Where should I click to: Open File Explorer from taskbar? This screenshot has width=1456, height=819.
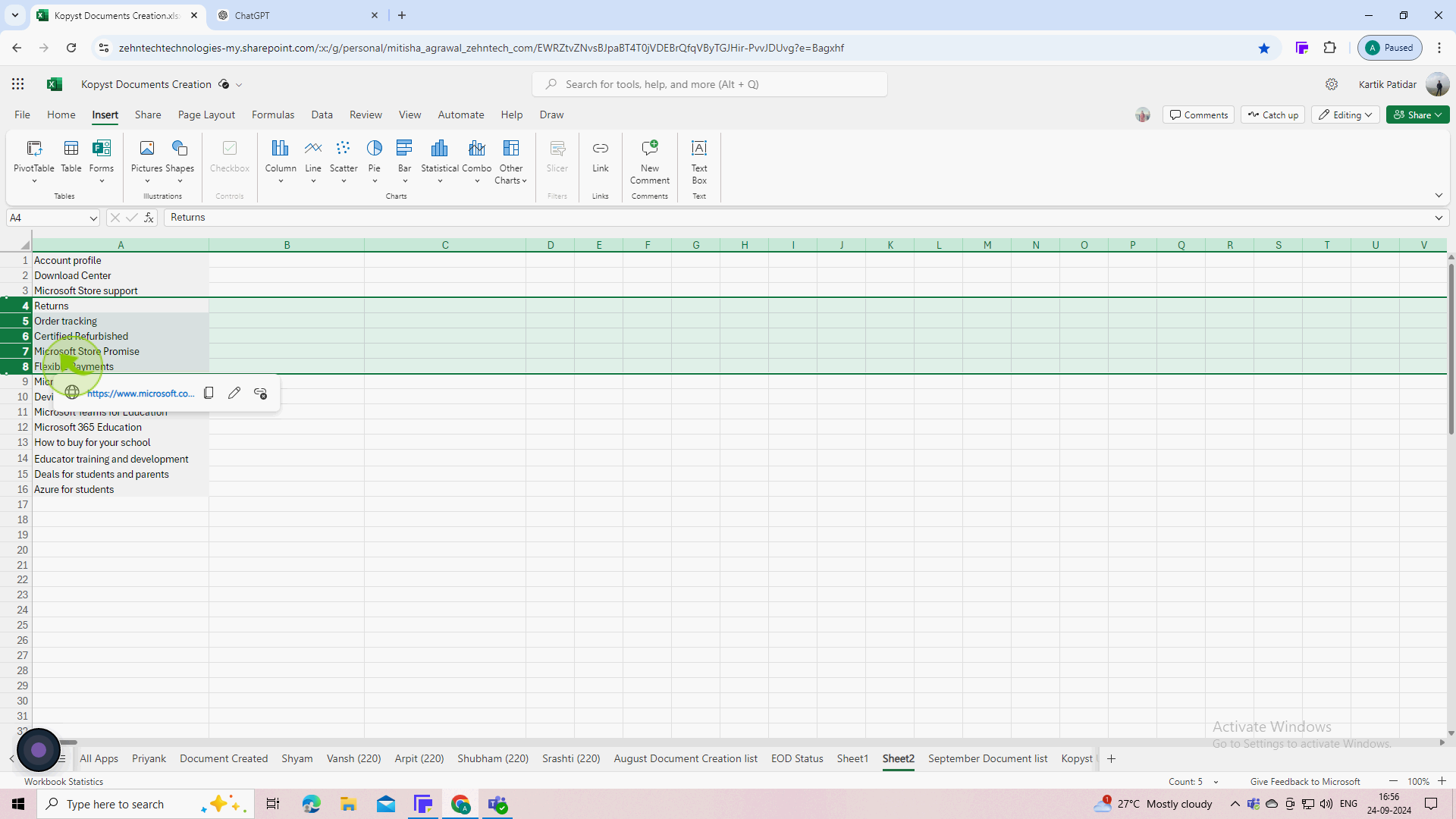click(348, 804)
